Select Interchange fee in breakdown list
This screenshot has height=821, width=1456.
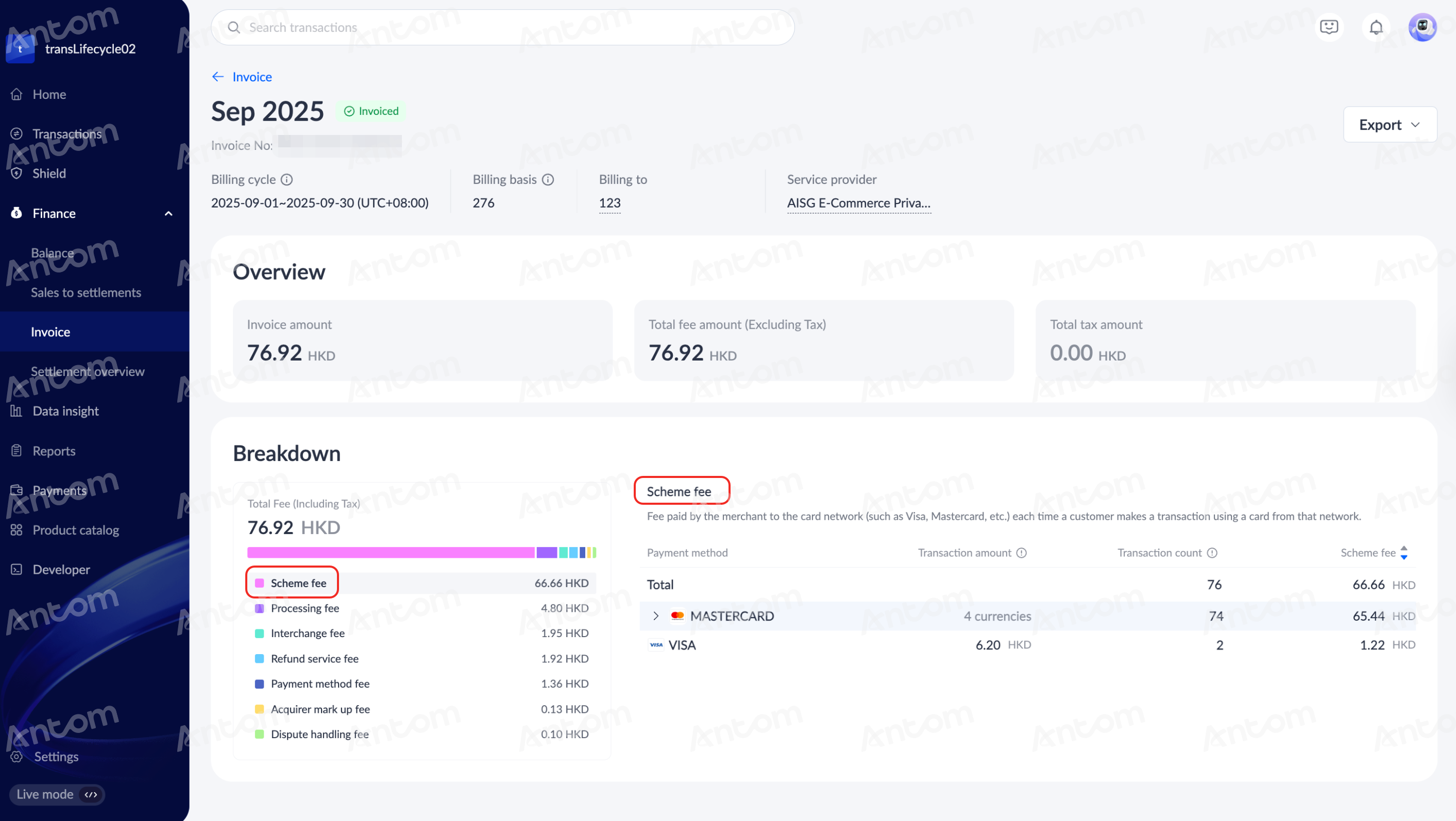point(421,634)
